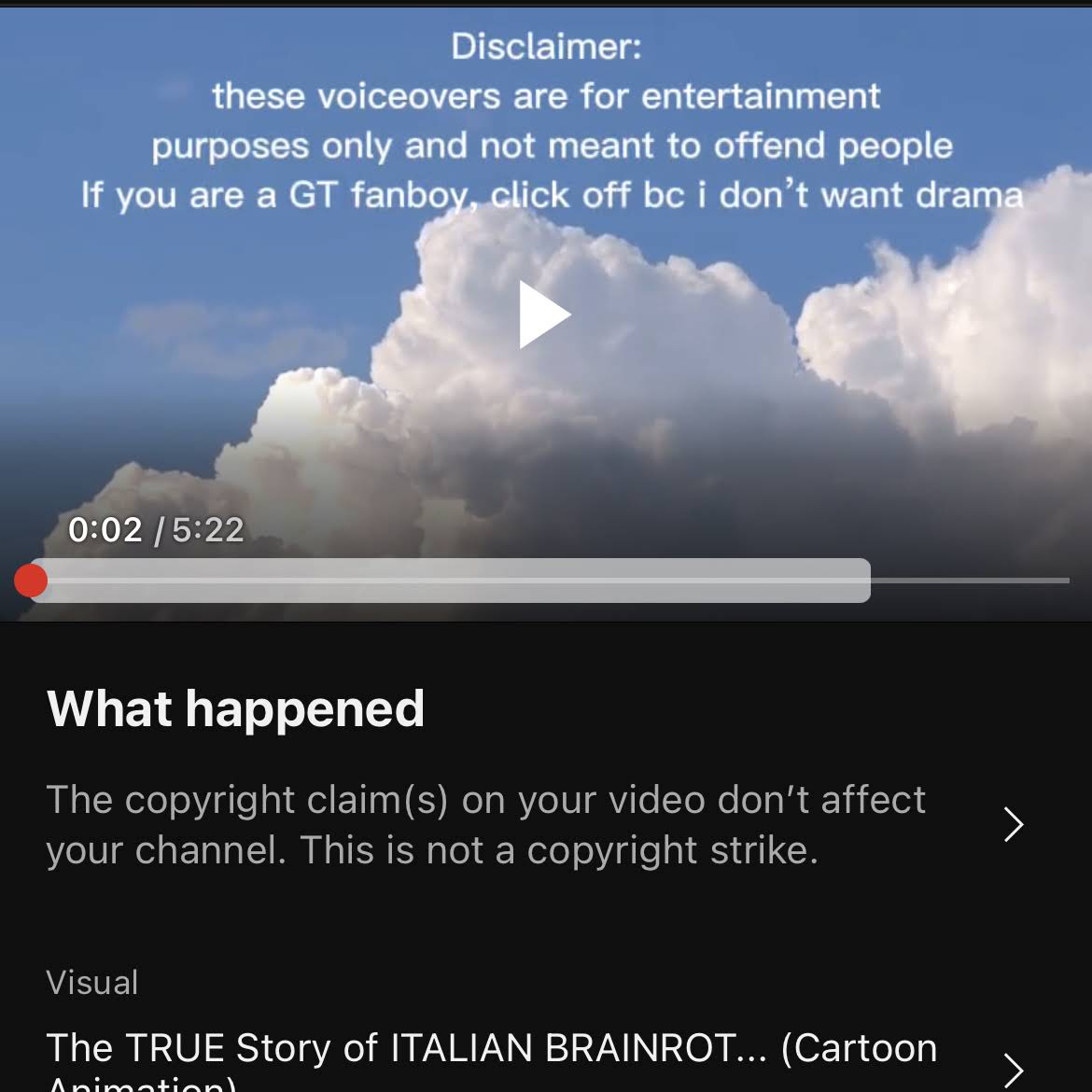Jump to the thin unbuffered end of timeline
This screenshot has height=1092, width=1092.
[970, 581]
